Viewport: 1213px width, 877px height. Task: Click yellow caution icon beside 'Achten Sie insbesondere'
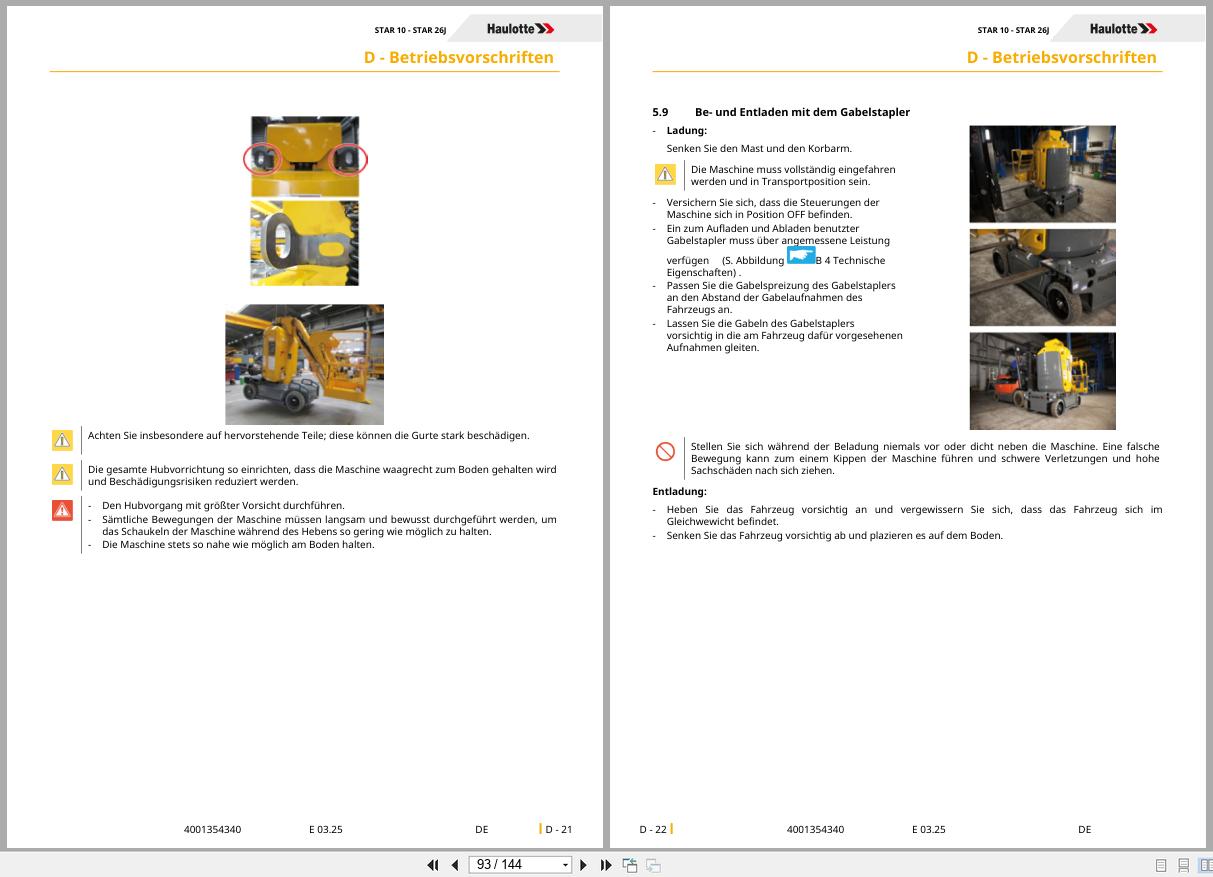[62, 440]
